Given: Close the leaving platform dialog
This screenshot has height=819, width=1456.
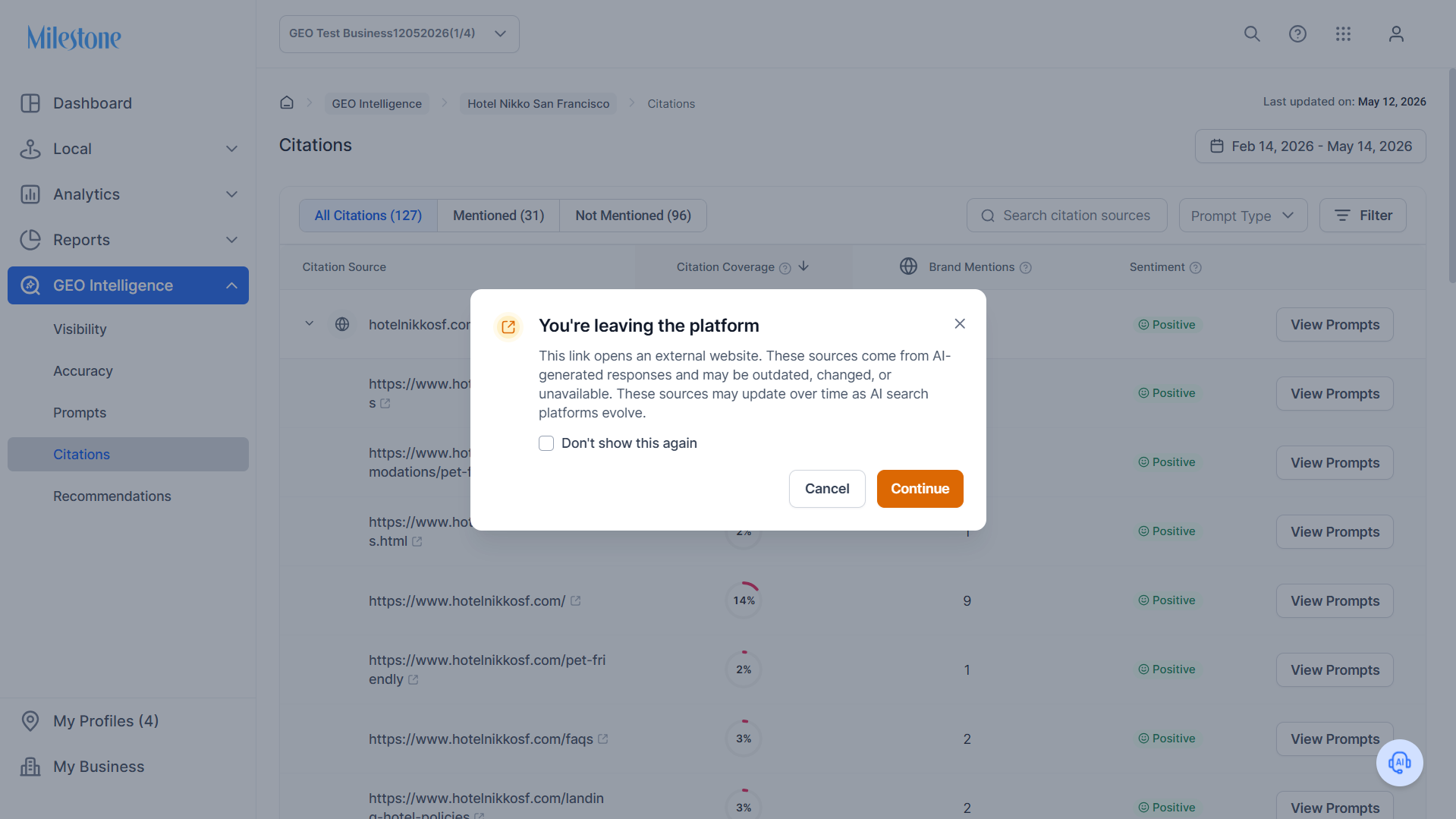Looking at the screenshot, I should [x=960, y=324].
